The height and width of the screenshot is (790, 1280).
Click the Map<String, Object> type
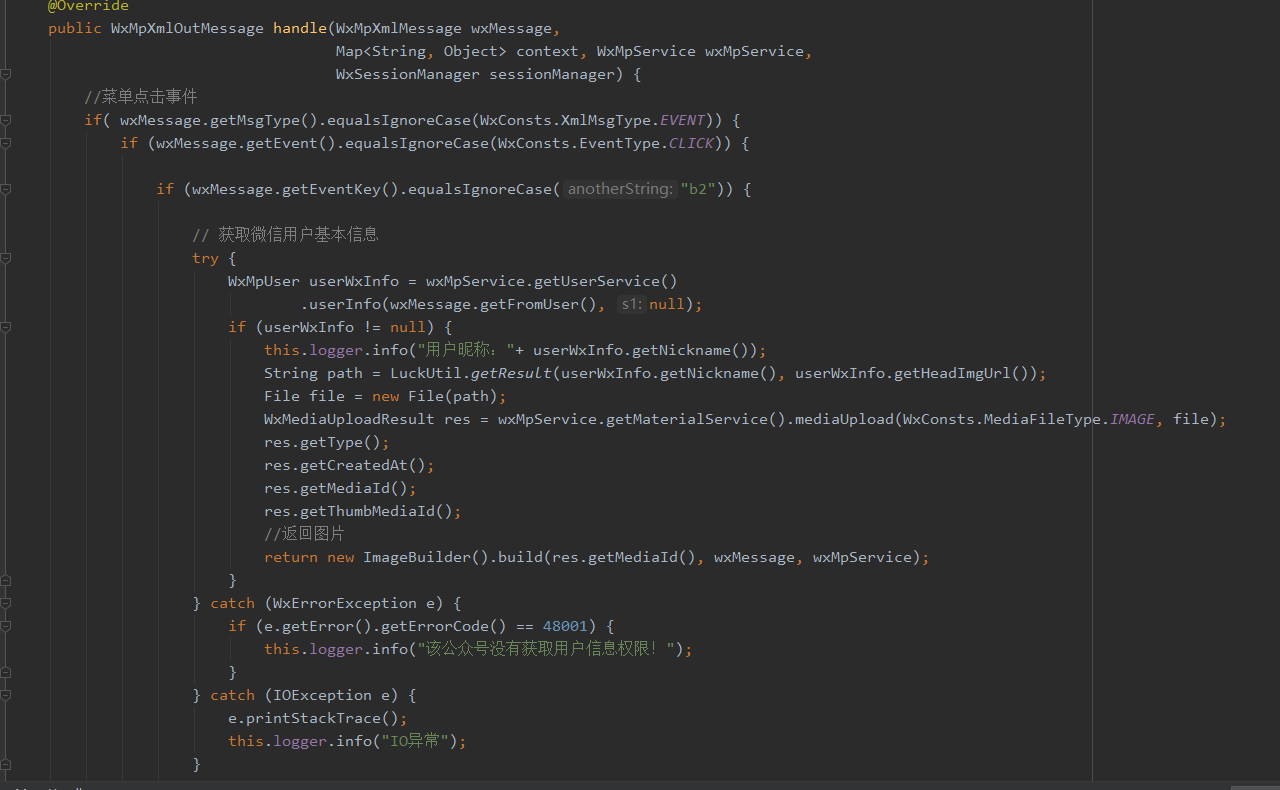(x=421, y=51)
